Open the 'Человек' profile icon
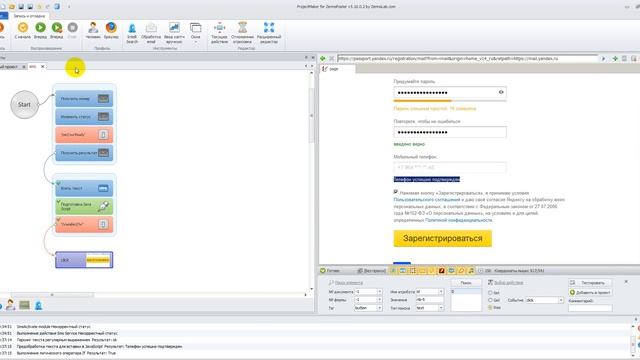Image resolution: width=640 pixels, height=360 pixels. [93, 27]
